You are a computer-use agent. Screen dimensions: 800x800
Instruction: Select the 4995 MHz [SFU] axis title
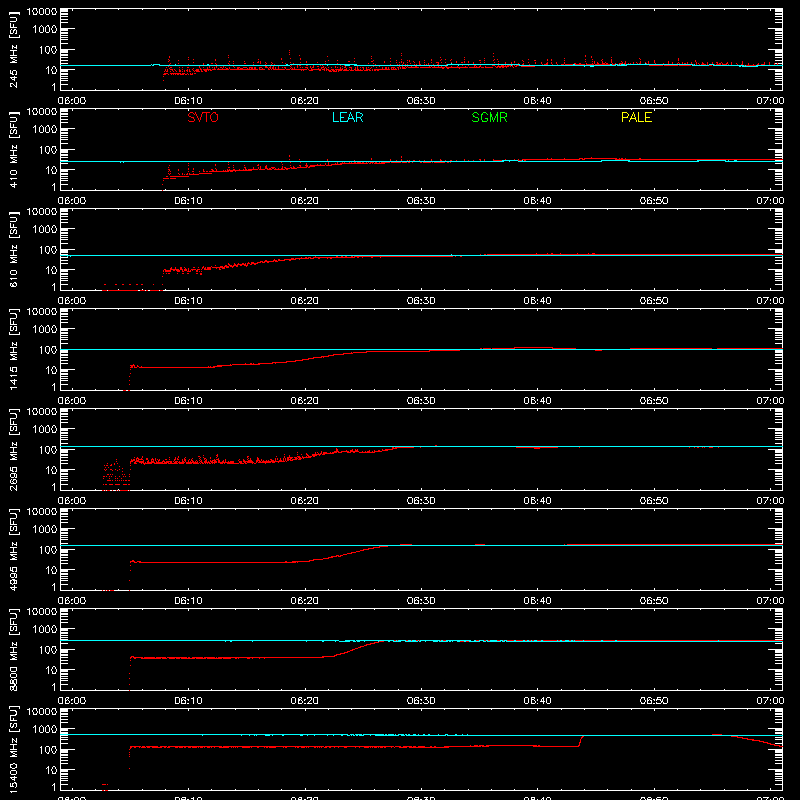tap(14, 550)
